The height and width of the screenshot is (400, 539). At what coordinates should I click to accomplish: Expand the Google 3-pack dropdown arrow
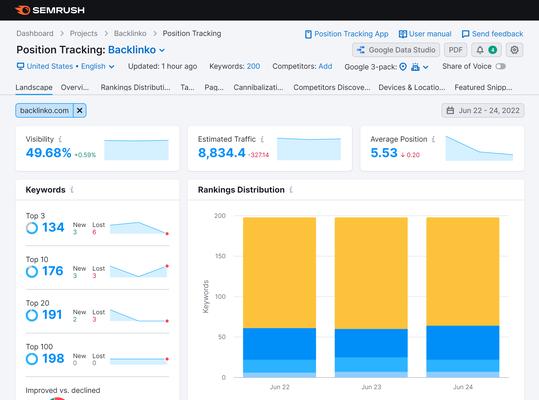(x=426, y=67)
